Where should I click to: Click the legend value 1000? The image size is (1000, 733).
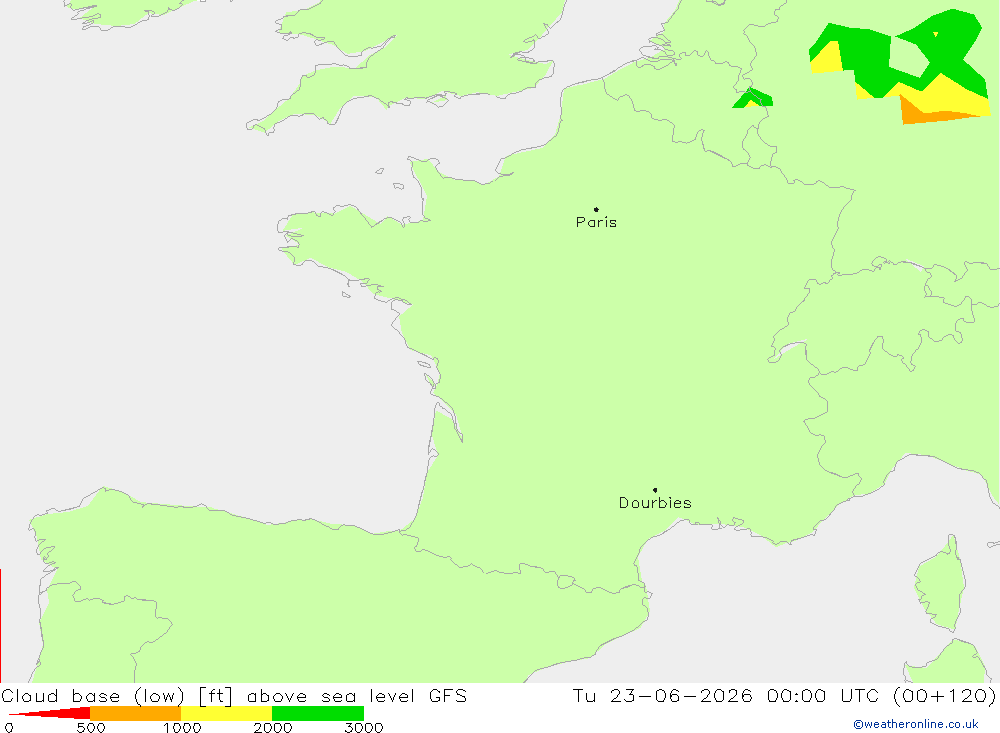click(x=182, y=728)
